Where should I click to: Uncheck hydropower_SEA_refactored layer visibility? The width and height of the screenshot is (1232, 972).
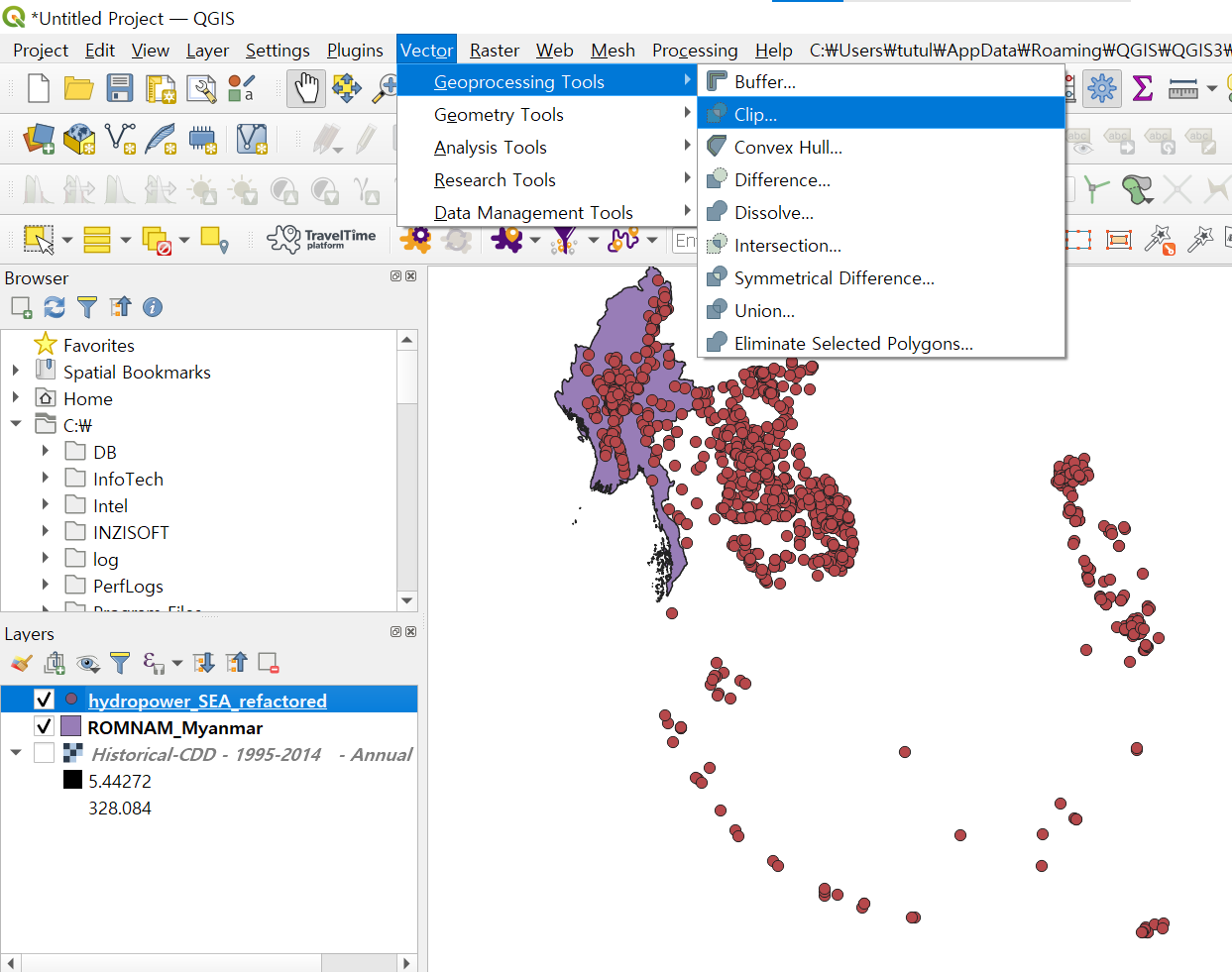44,700
